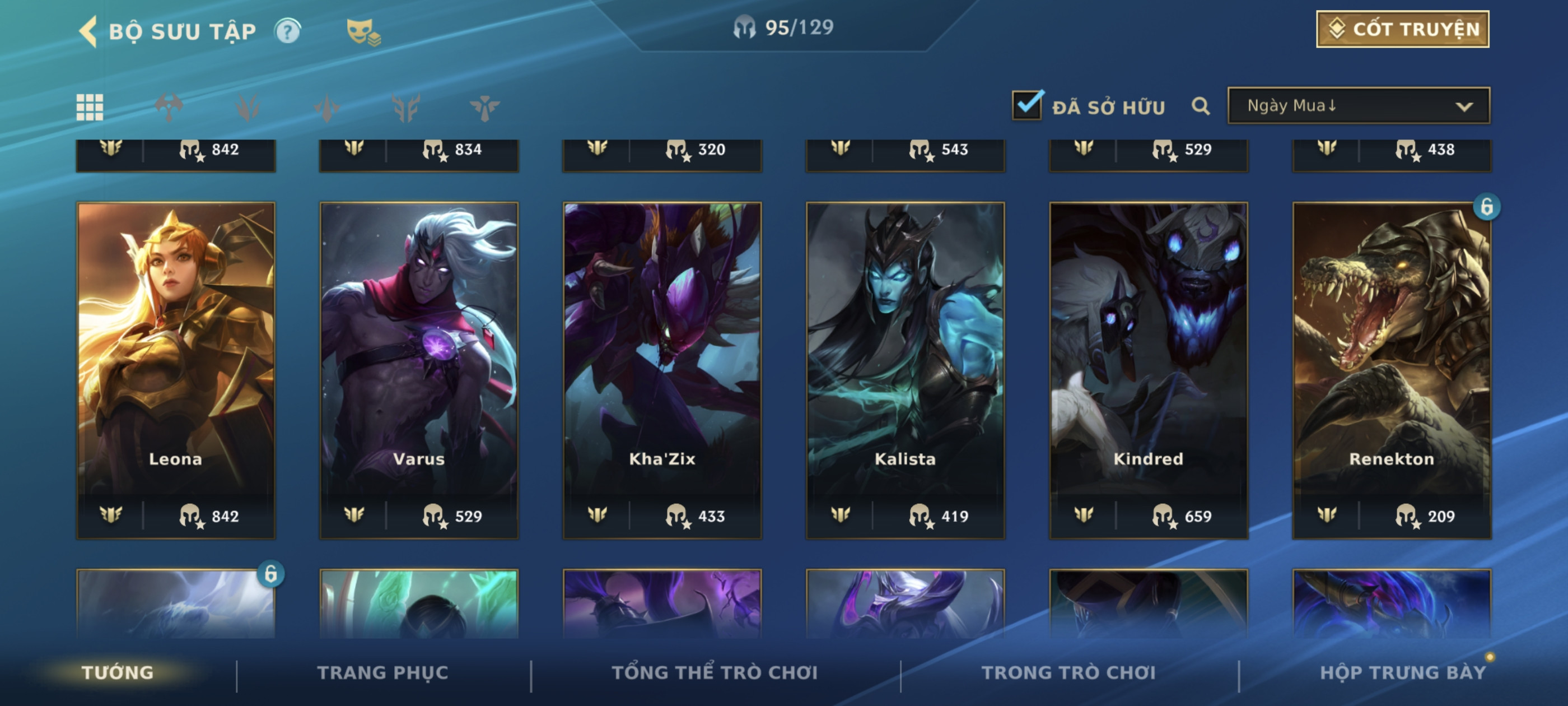Viewport: 1568px width, 706px height.
Task: Filter champions by the third role icon
Action: 327,108
